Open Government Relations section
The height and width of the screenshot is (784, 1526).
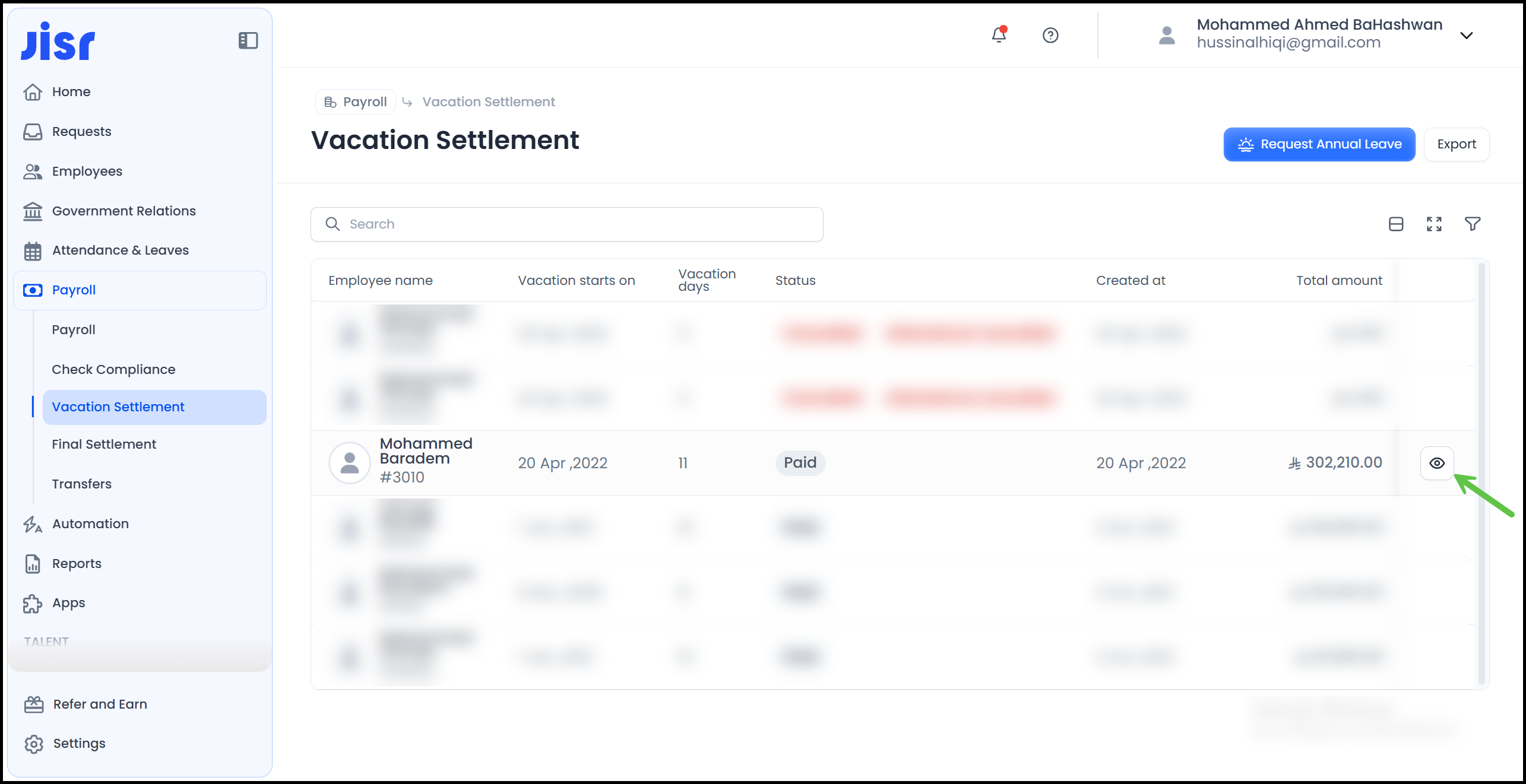tap(124, 211)
